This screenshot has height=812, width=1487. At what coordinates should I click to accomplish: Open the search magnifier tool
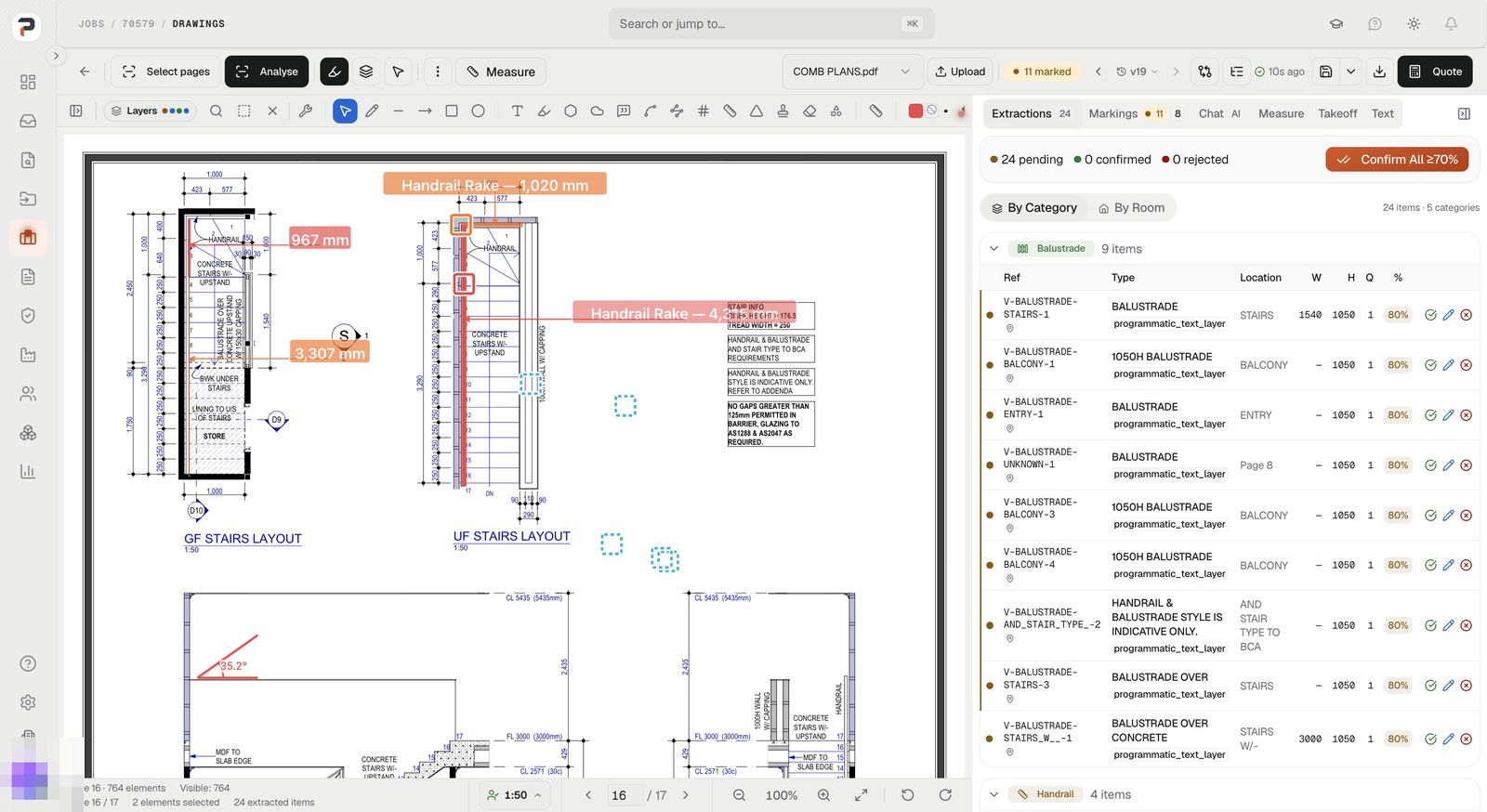(x=216, y=111)
